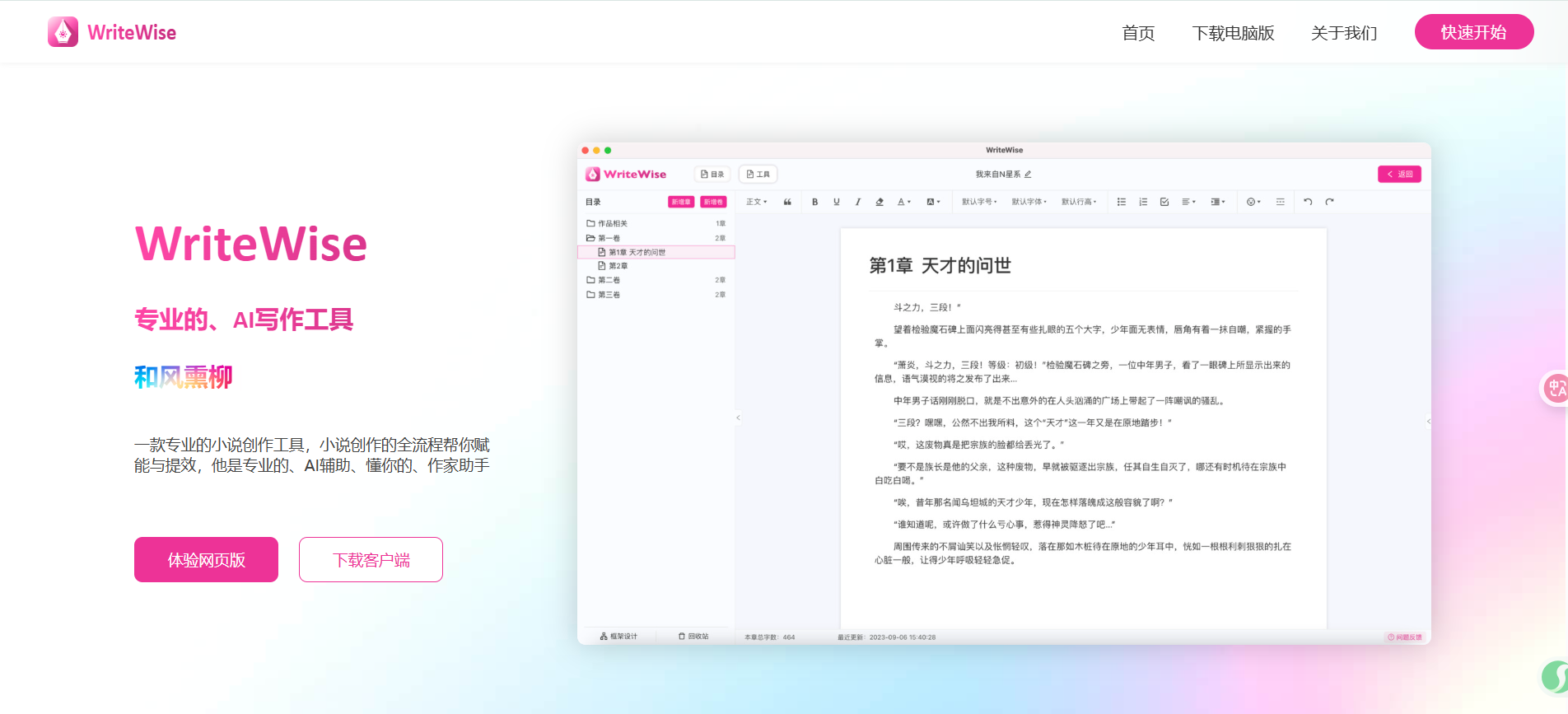1568x714 pixels.
Task: Click the WriteWise window title text
Action: pyautogui.click(x=1004, y=150)
